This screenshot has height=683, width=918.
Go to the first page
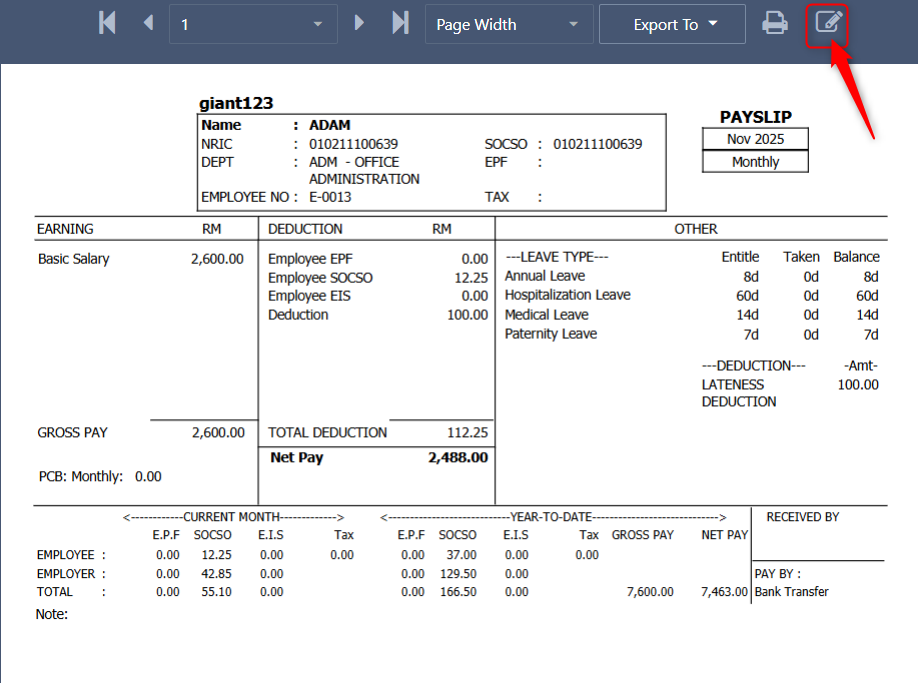(x=107, y=23)
